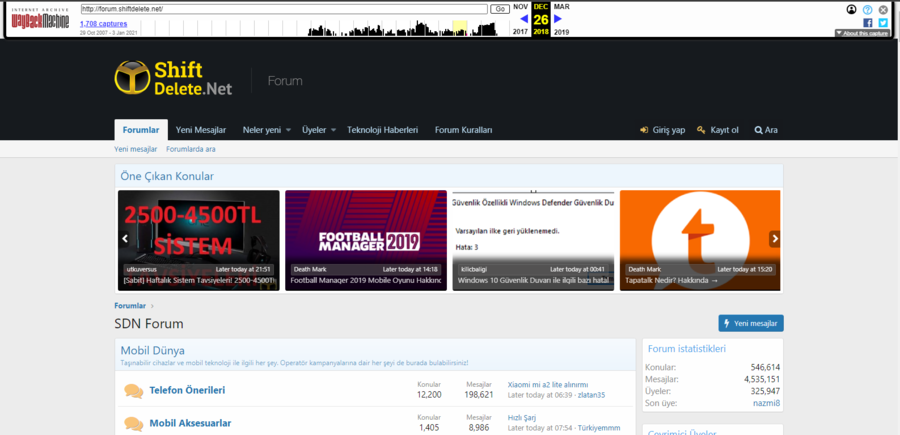This screenshot has height=435, width=900.
Task: Select the Forumlar tab
Action: click(x=141, y=130)
